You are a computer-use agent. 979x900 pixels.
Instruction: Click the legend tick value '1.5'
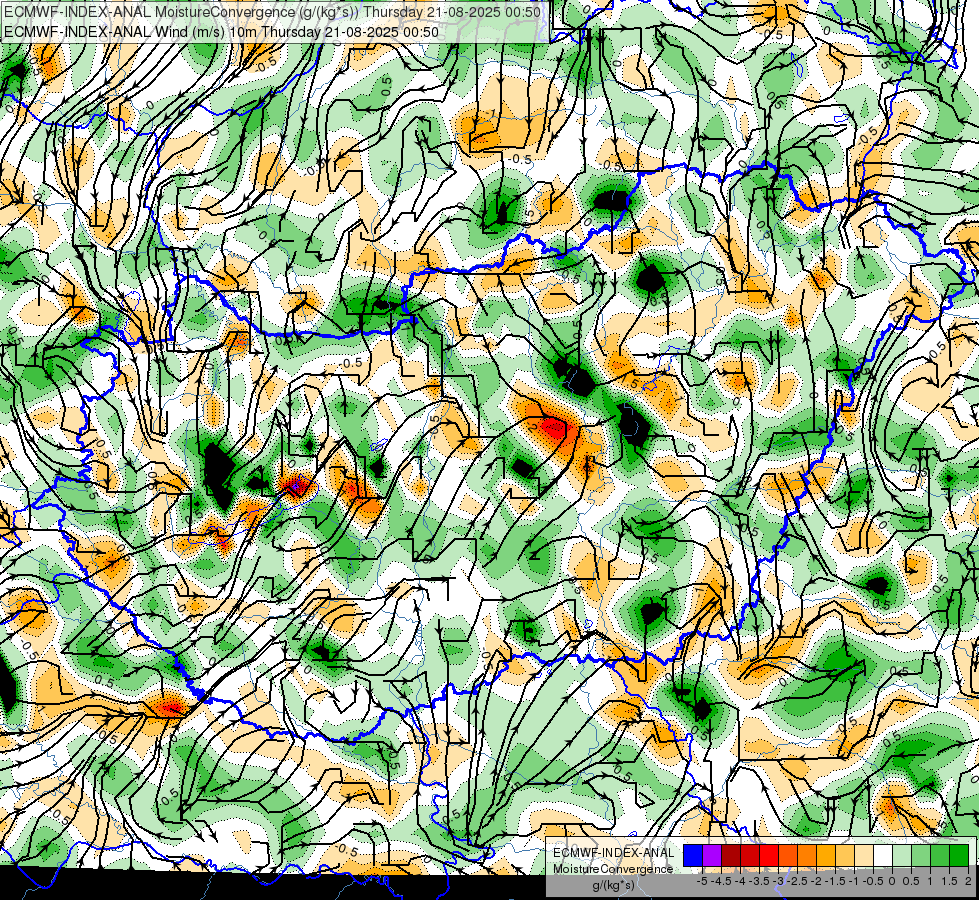coord(949,881)
